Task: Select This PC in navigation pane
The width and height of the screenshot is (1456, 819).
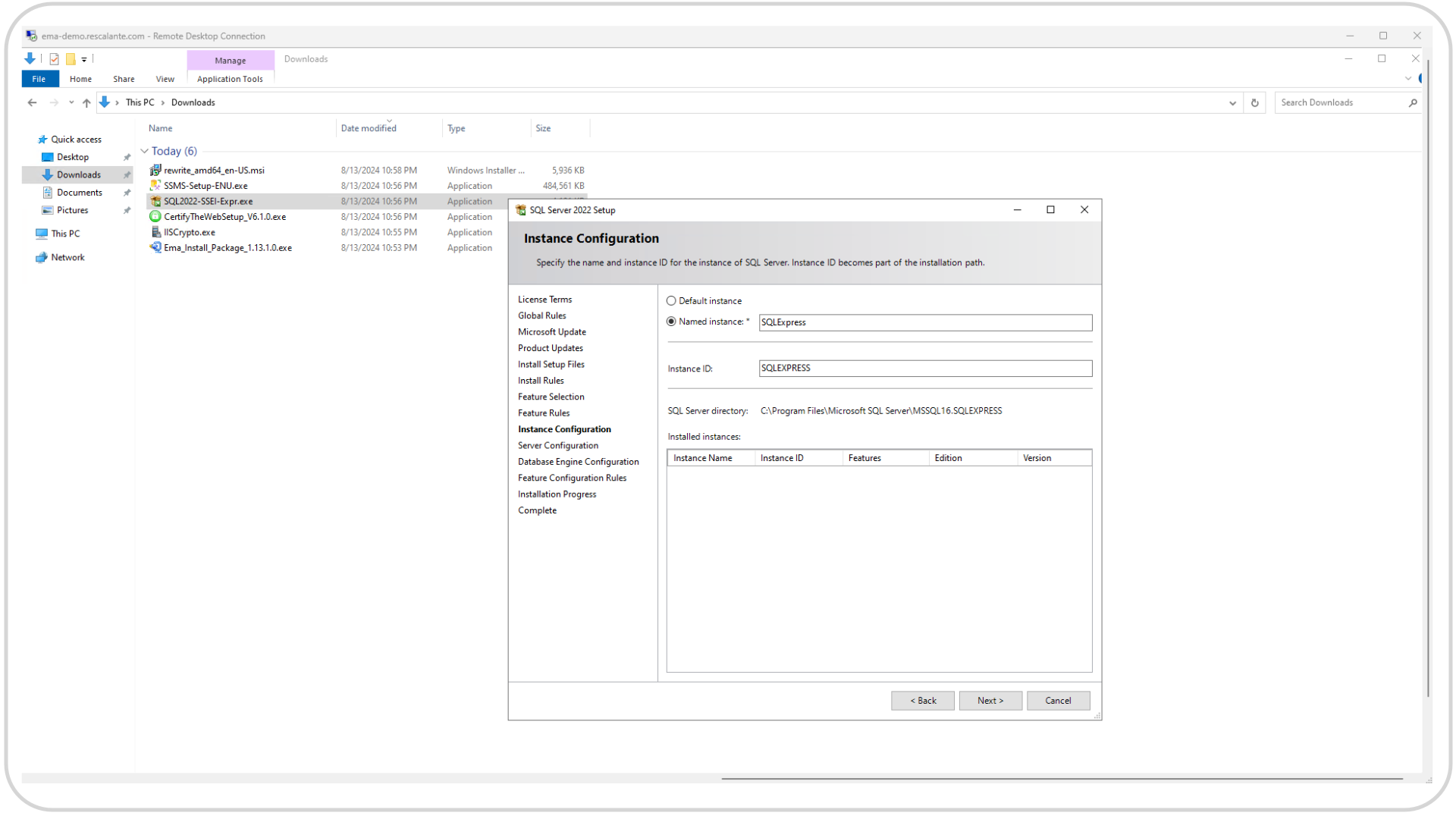Action: [x=65, y=234]
